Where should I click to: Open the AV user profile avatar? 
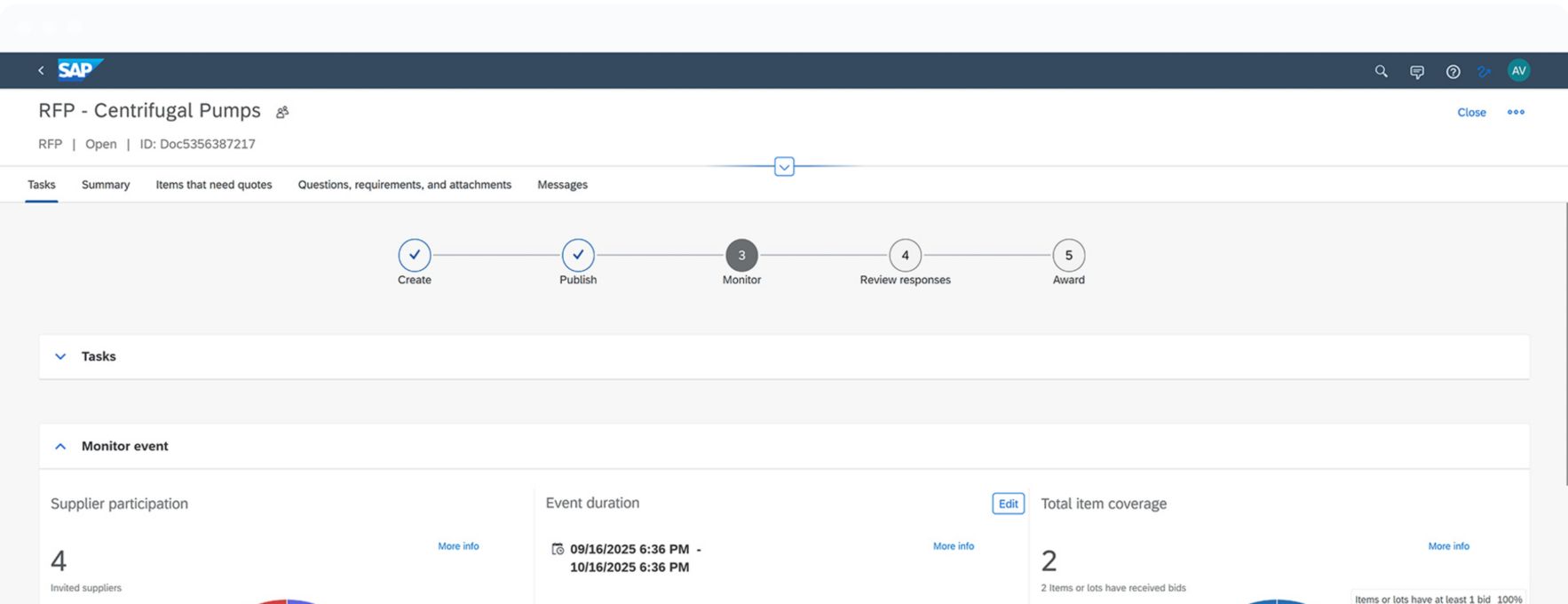pos(1518,71)
